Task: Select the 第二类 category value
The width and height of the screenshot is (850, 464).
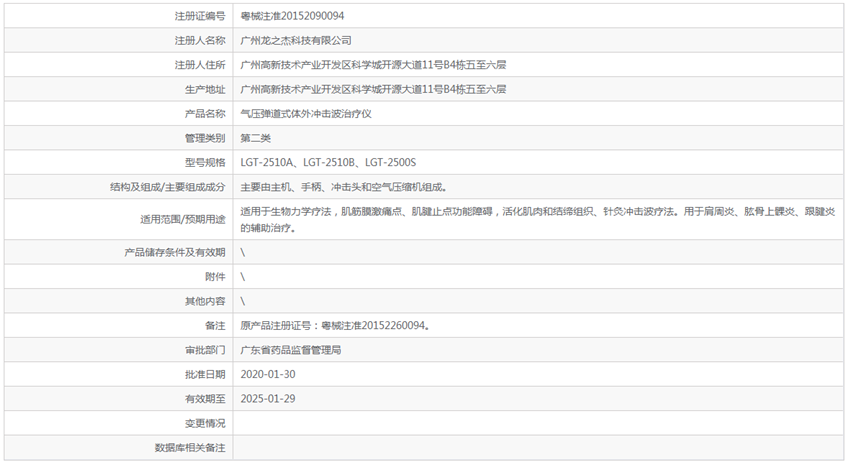Action: tap(255, 138)
